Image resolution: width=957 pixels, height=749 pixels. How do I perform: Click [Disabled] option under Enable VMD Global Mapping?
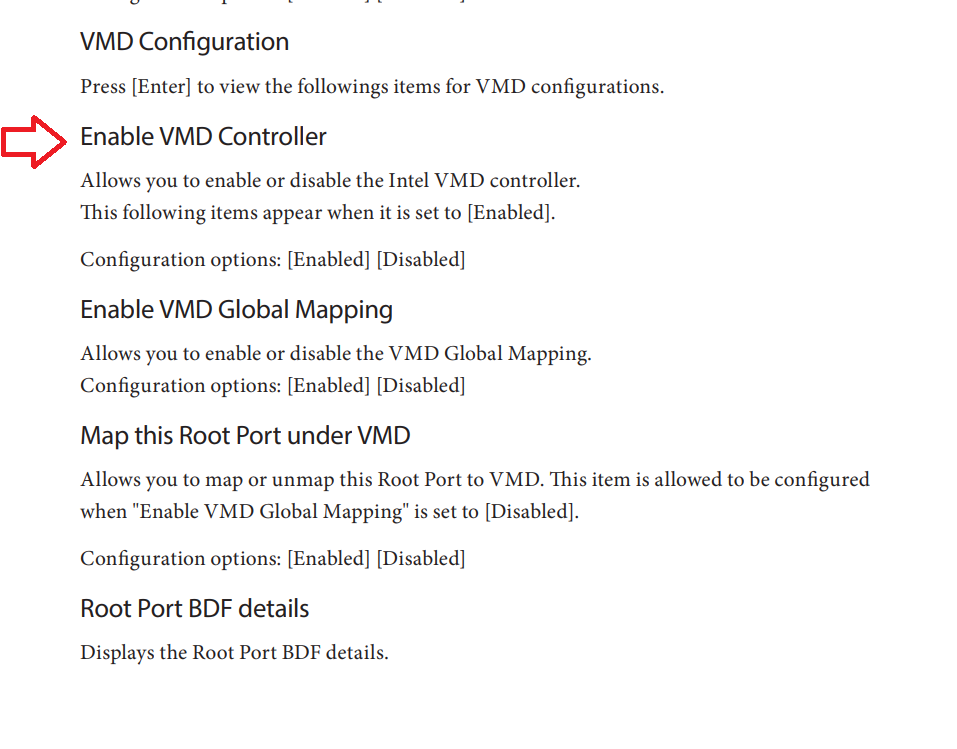click(x=420, y=386)
